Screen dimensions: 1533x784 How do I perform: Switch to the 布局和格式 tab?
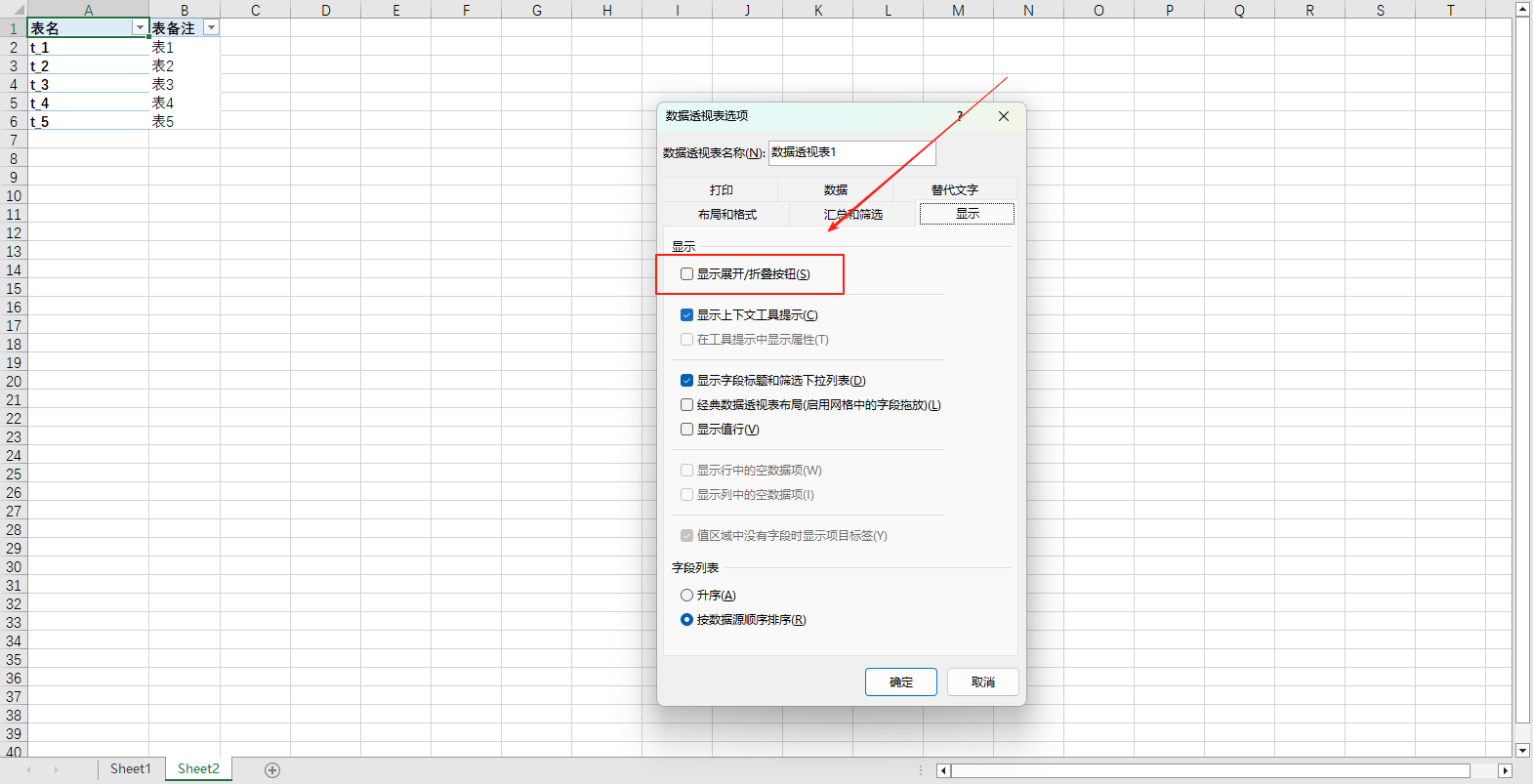(x=726, y=215)
